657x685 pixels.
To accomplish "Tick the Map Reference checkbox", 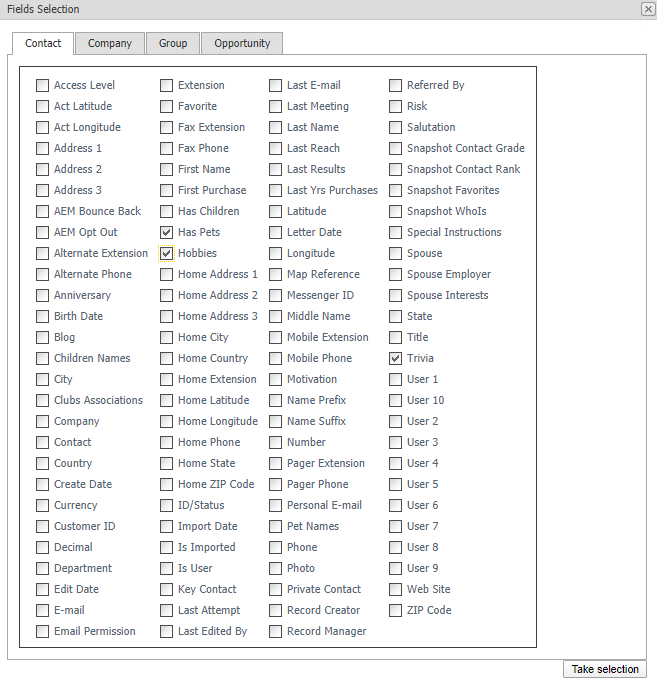I will [275, 274].
